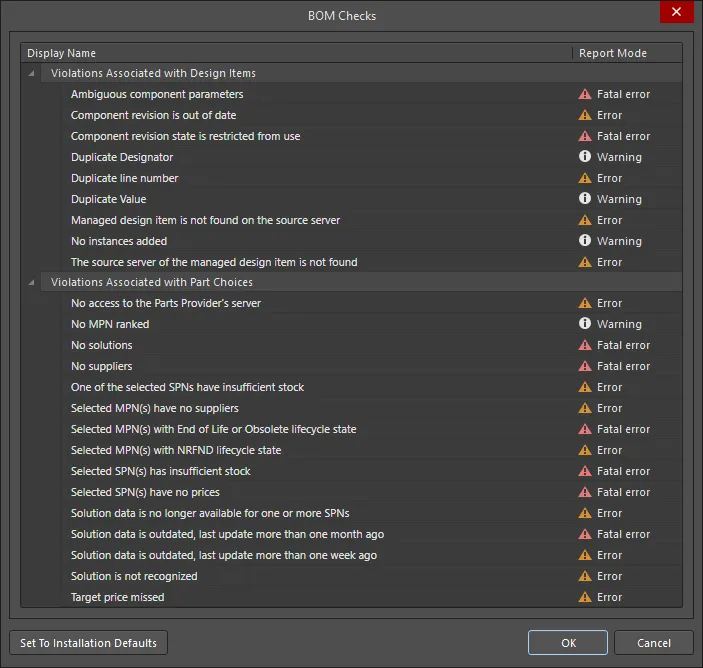Screen dimensions: 703x668
Task: Select the 'Duplicate Value' check
Action: click(x=372, y=199)
